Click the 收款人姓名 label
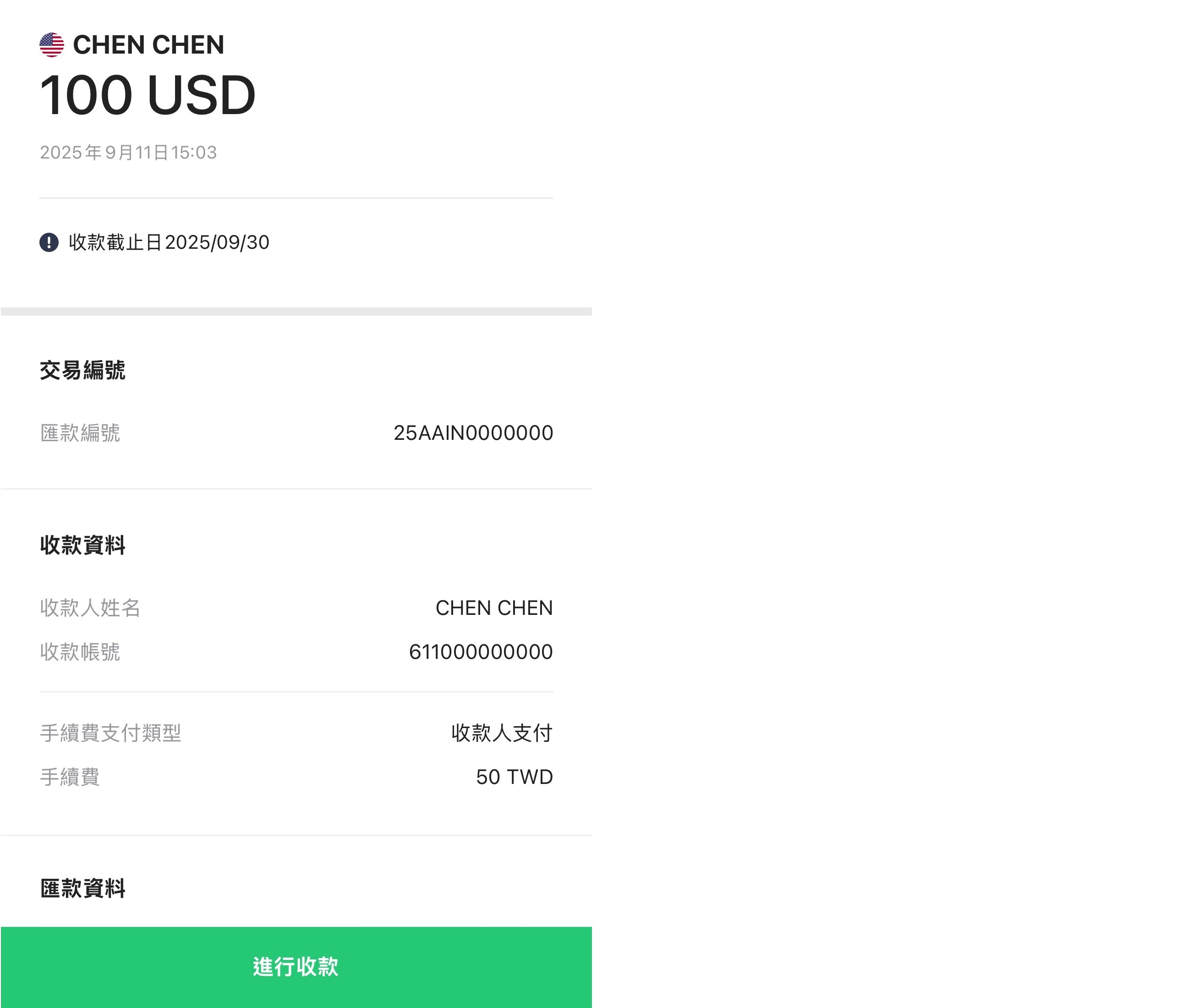This screenshot has width=1182, height=1008. coord(90,608)
